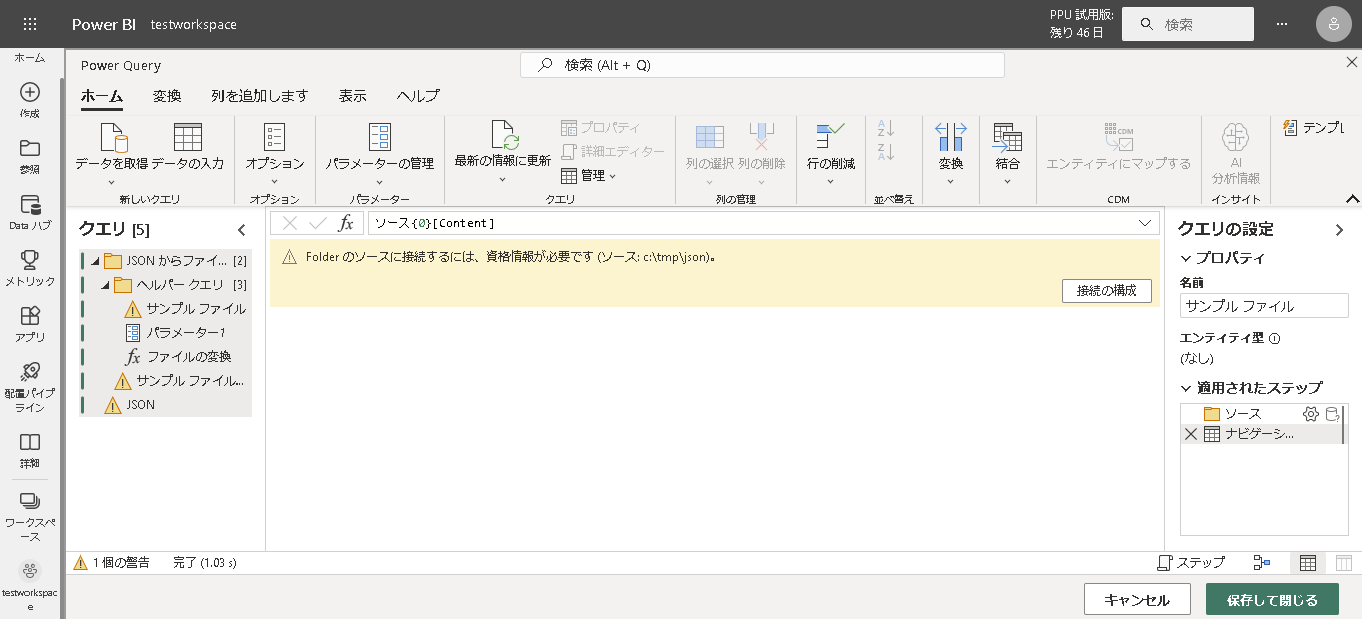The image size is (1362, 619).
Task: Open the app launcher waffle icon
Action: [x=30, y=24]
